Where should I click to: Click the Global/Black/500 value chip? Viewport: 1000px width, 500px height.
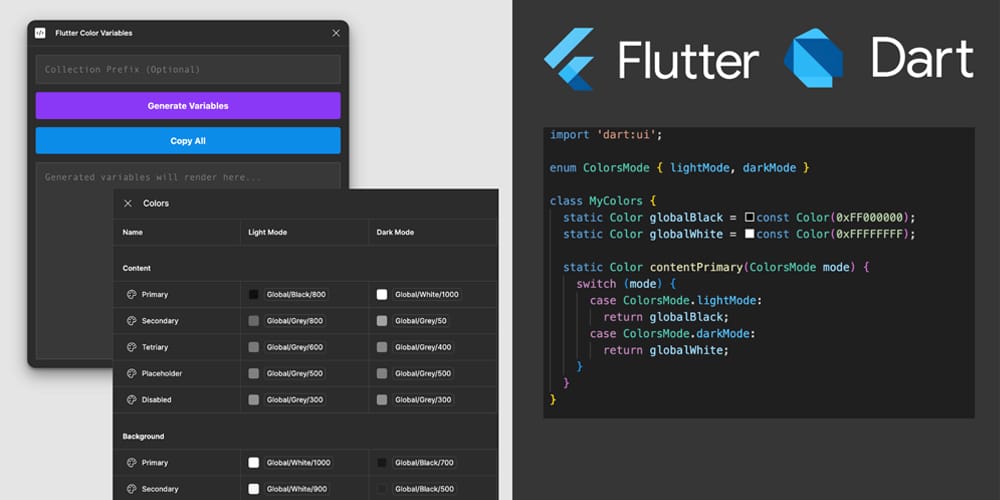pyautogui.click(x=425, y=489)
